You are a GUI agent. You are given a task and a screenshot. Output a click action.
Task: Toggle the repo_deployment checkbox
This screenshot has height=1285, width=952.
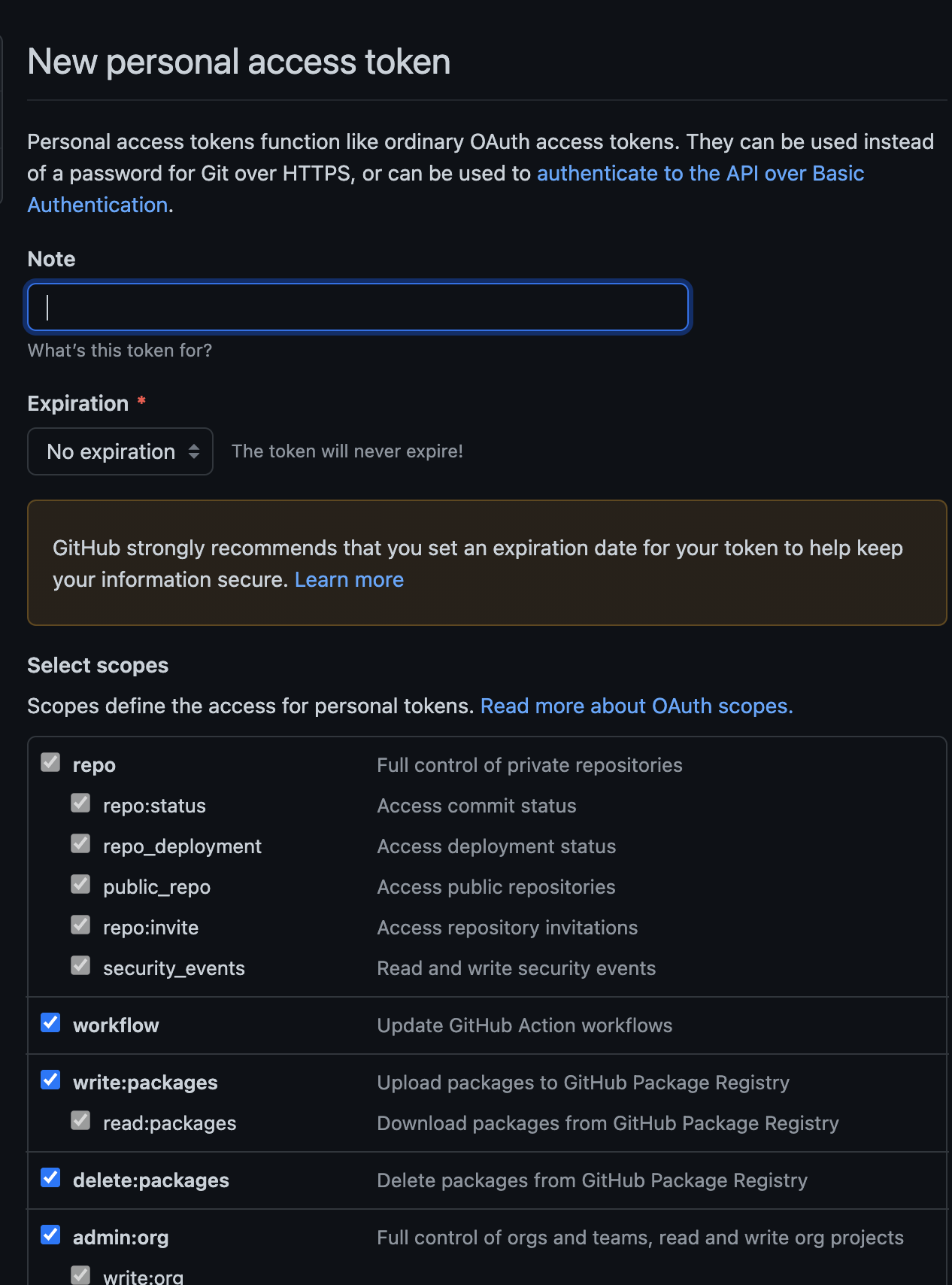pos(80,844)
